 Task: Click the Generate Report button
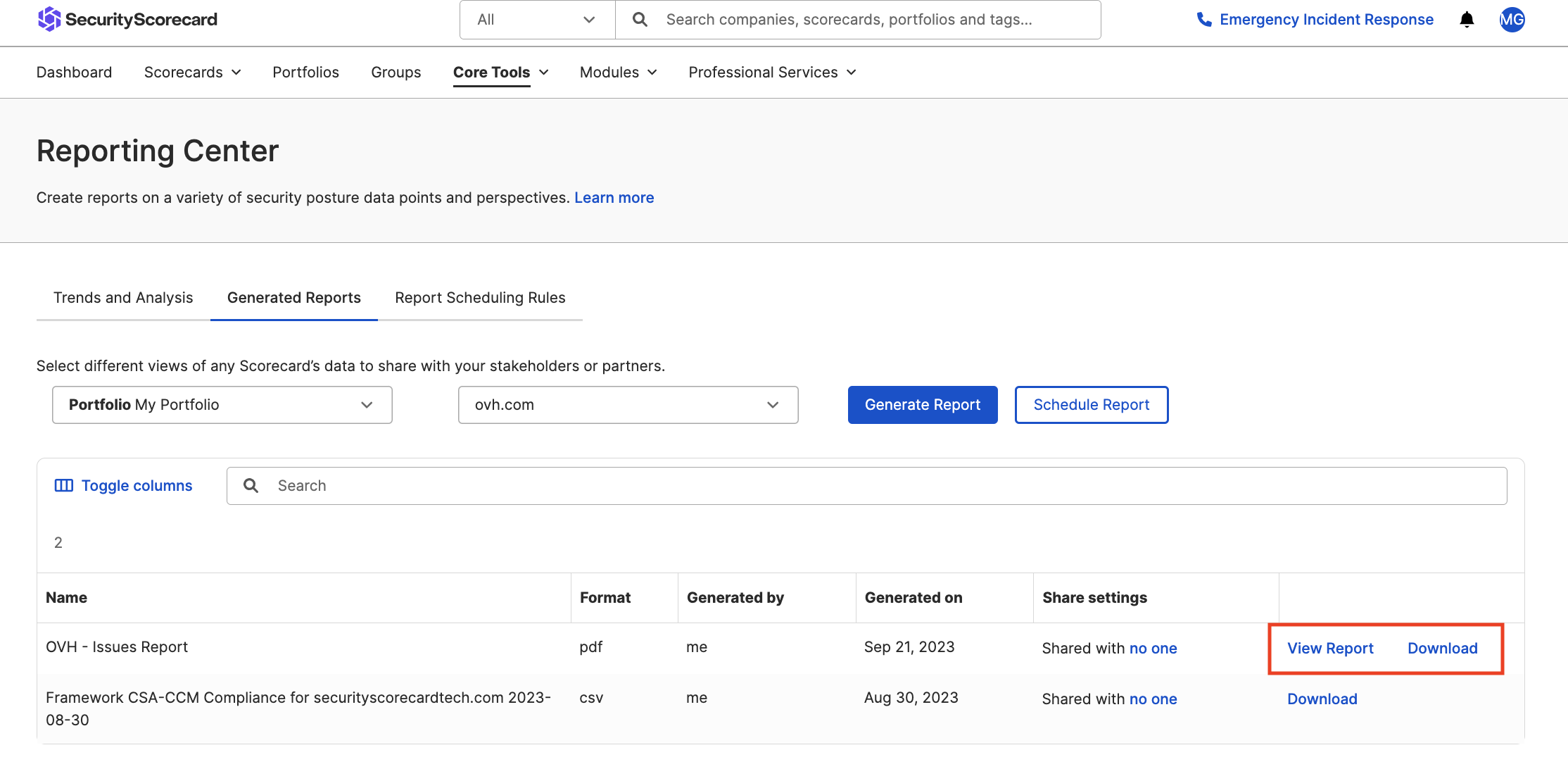click(922, 404)
